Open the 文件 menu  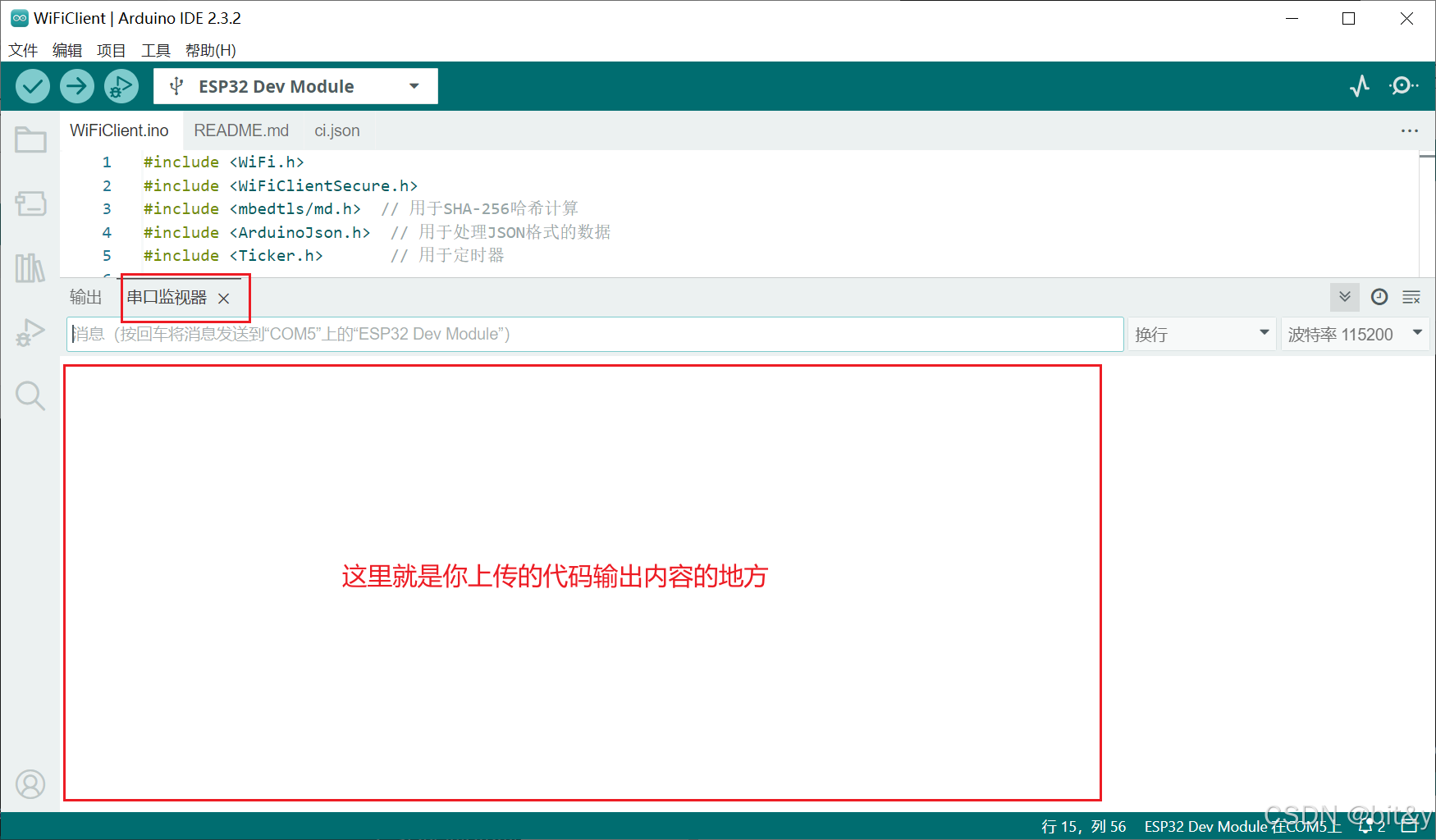tap(23, 50)
